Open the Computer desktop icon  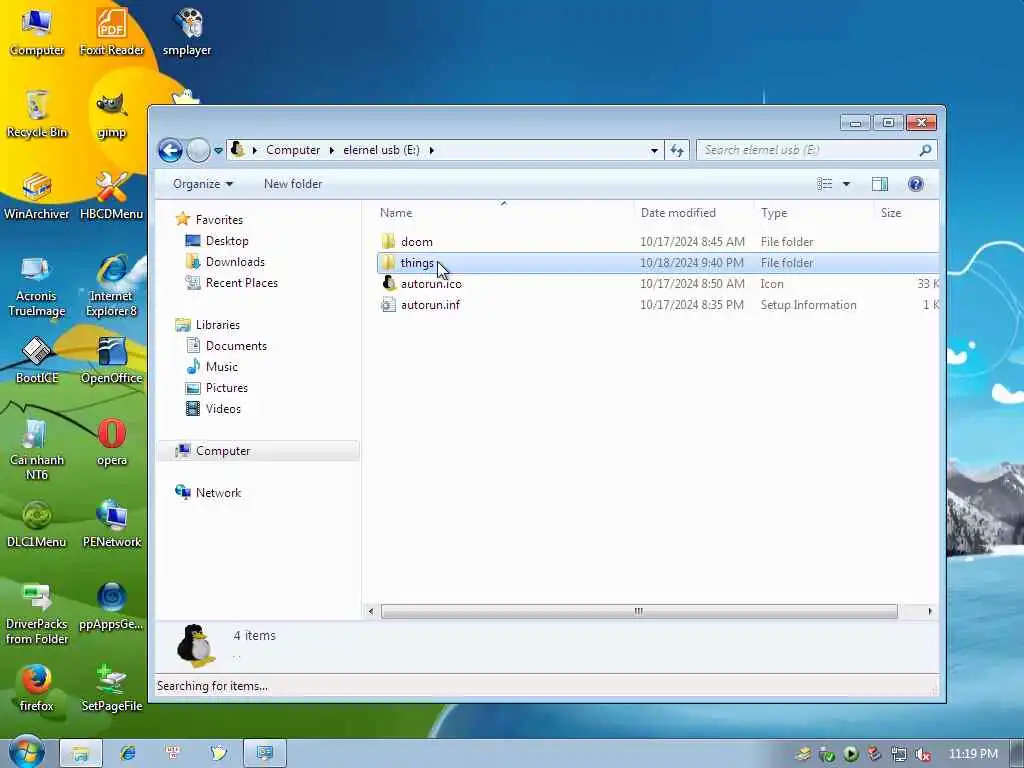(37, 33)
